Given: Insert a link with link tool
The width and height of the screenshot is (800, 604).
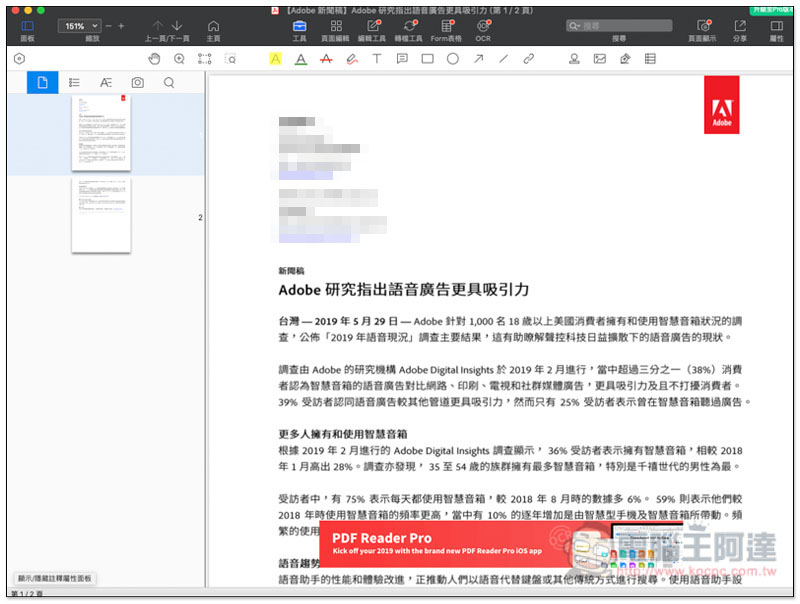Looking at the screenshot, I should pyautogui.click(x=529, y=59).
